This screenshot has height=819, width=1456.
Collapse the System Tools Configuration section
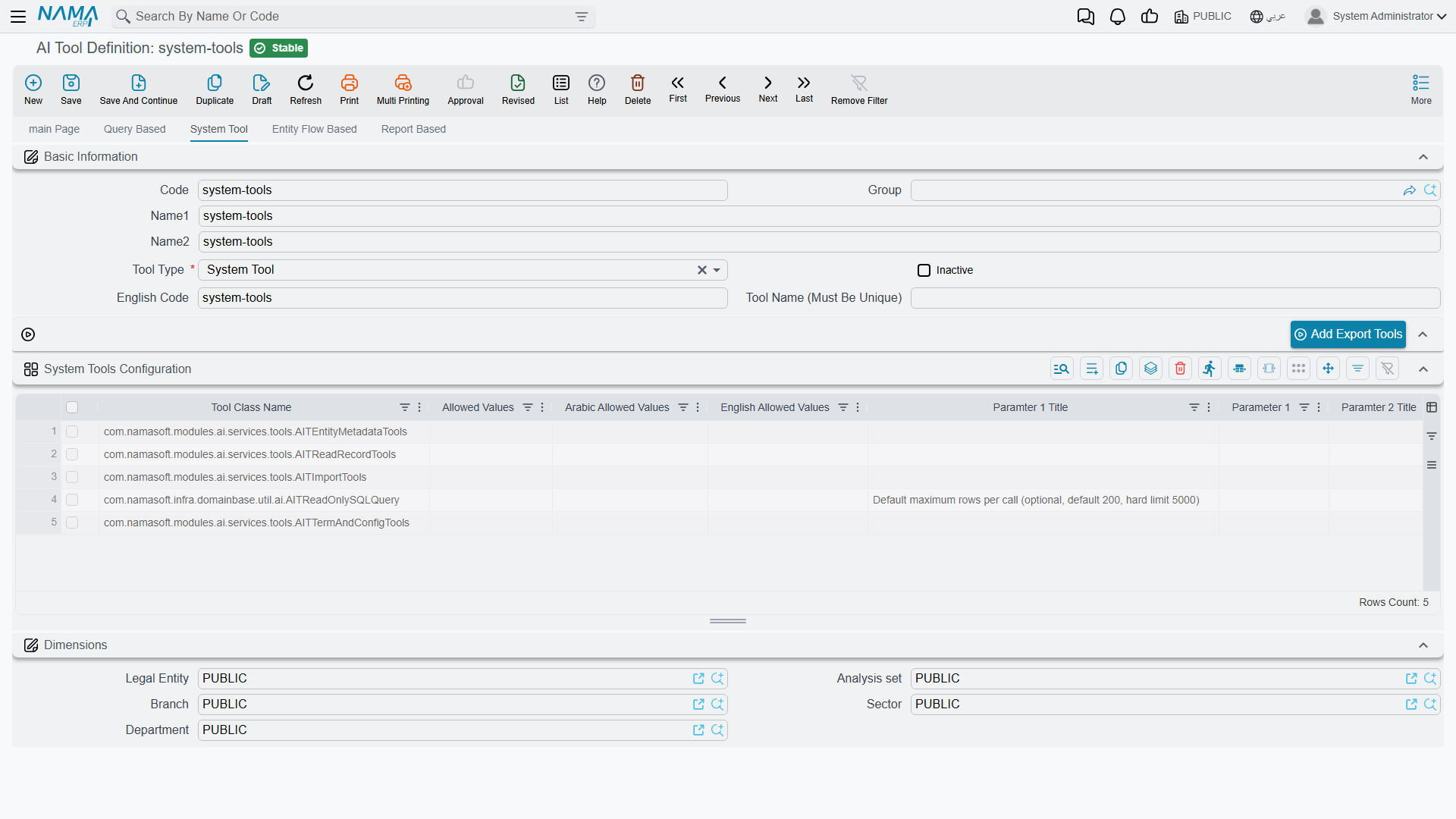[1423, 369]
